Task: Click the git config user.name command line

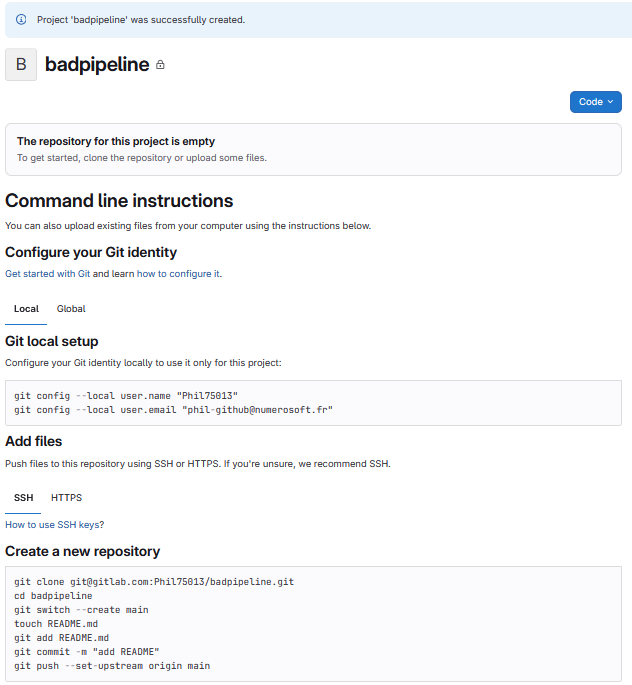Action: click(126, 396)
